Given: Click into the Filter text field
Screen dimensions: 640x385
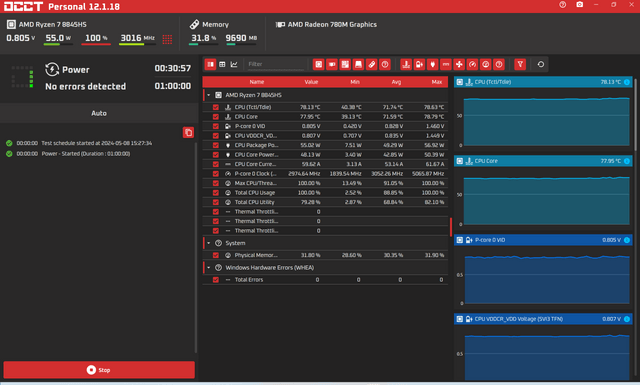Looking at the screenshot, I should coord(276,64).
